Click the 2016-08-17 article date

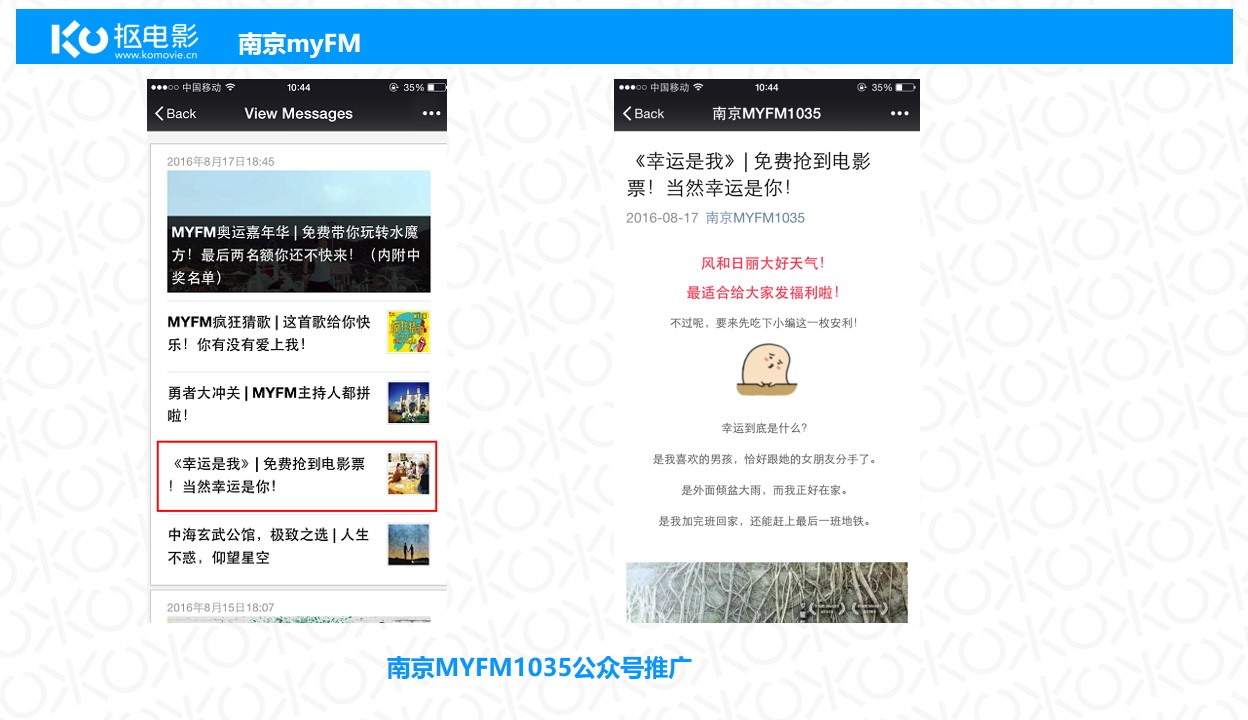pyautogui.click(x=662, y=218)
